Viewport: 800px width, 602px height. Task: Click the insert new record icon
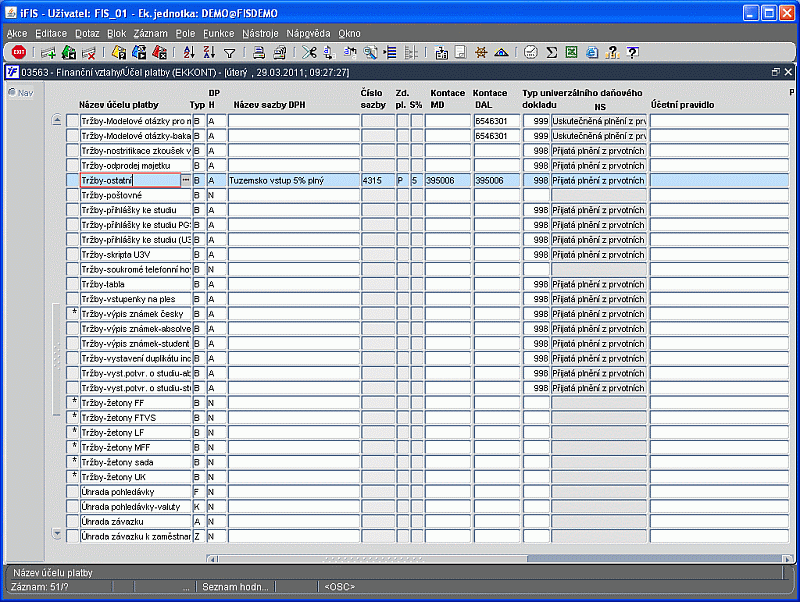[x=48, y=52]
